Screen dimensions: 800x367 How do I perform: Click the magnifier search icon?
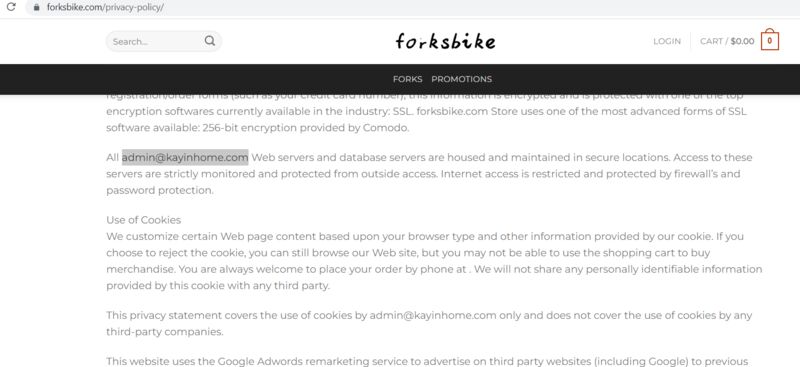[210, 41]
